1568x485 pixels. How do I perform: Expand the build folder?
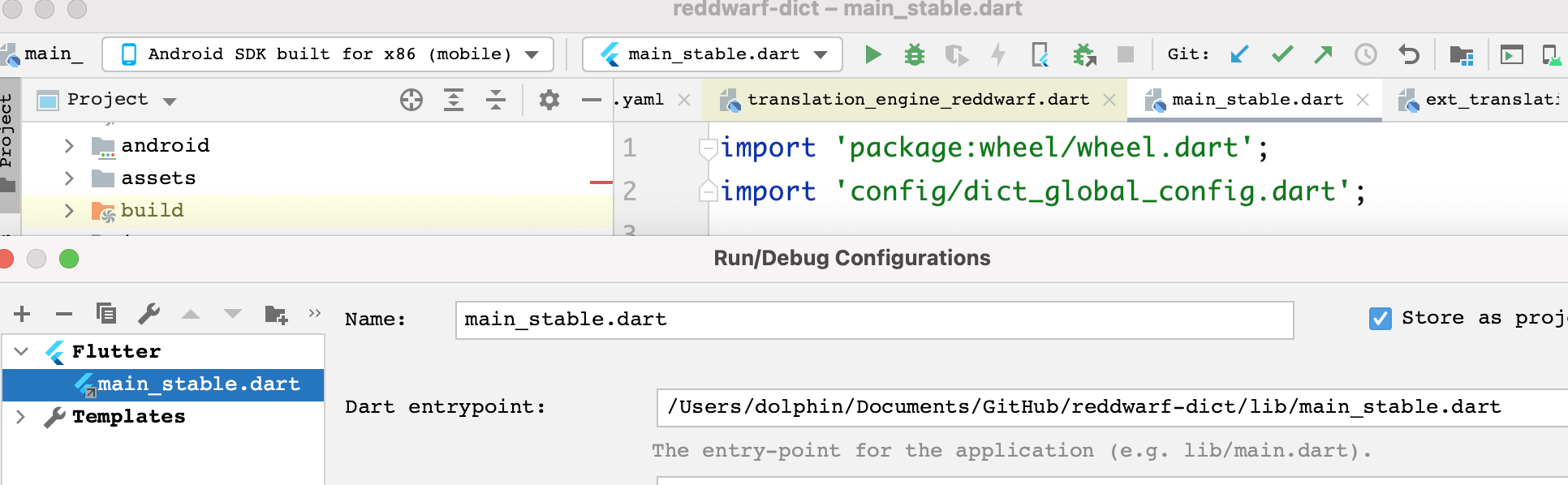pos(69,211)
